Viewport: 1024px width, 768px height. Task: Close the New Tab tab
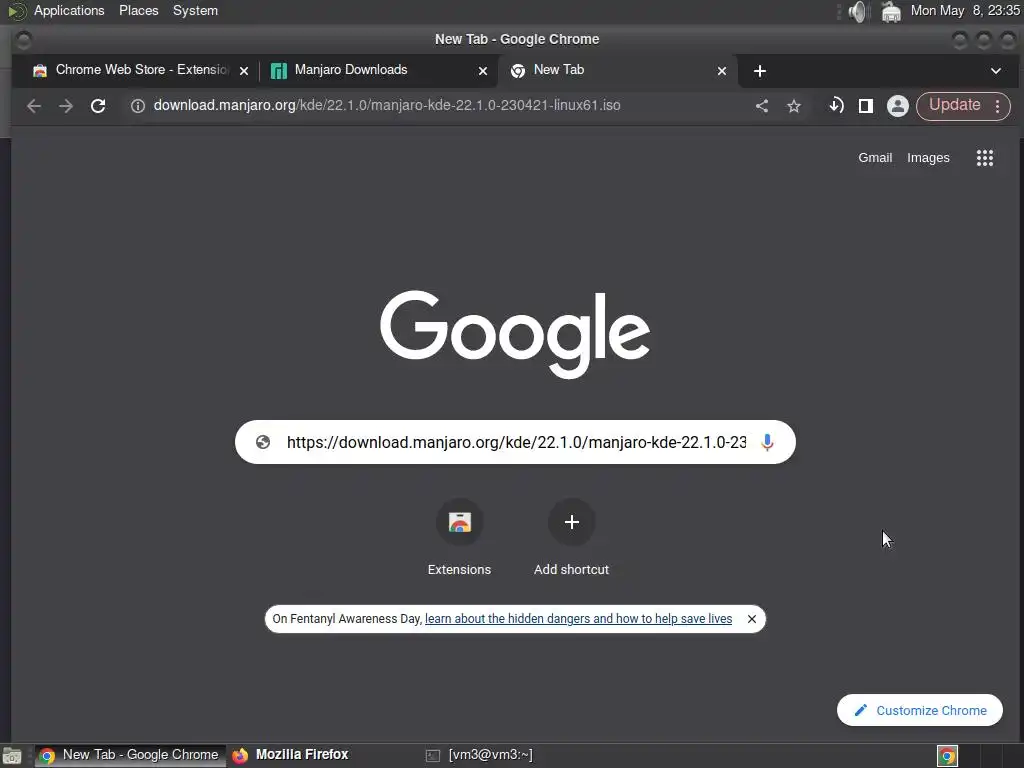pos(722,71)
